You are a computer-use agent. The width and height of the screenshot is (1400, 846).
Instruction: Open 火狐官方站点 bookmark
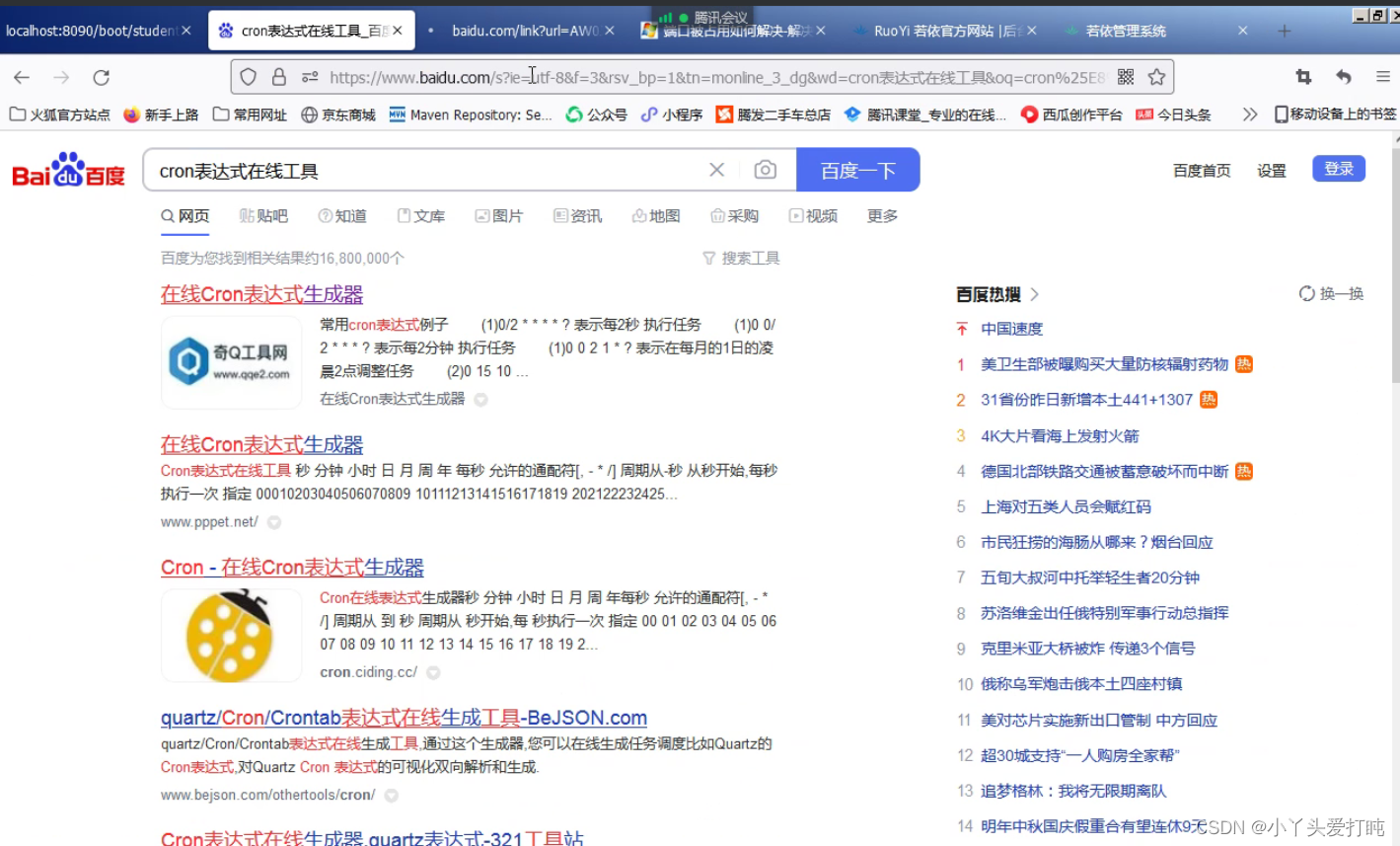[x=59, y=115]
